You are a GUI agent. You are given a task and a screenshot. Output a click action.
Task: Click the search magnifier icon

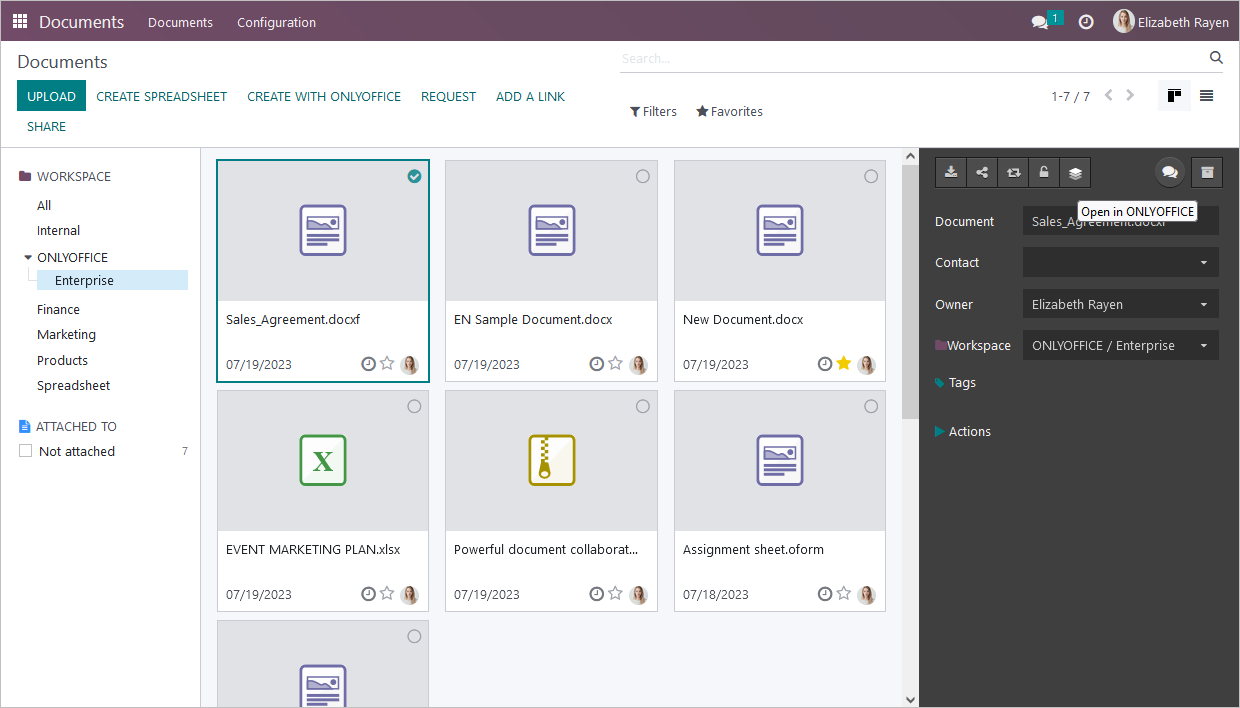coord(1216,58)
